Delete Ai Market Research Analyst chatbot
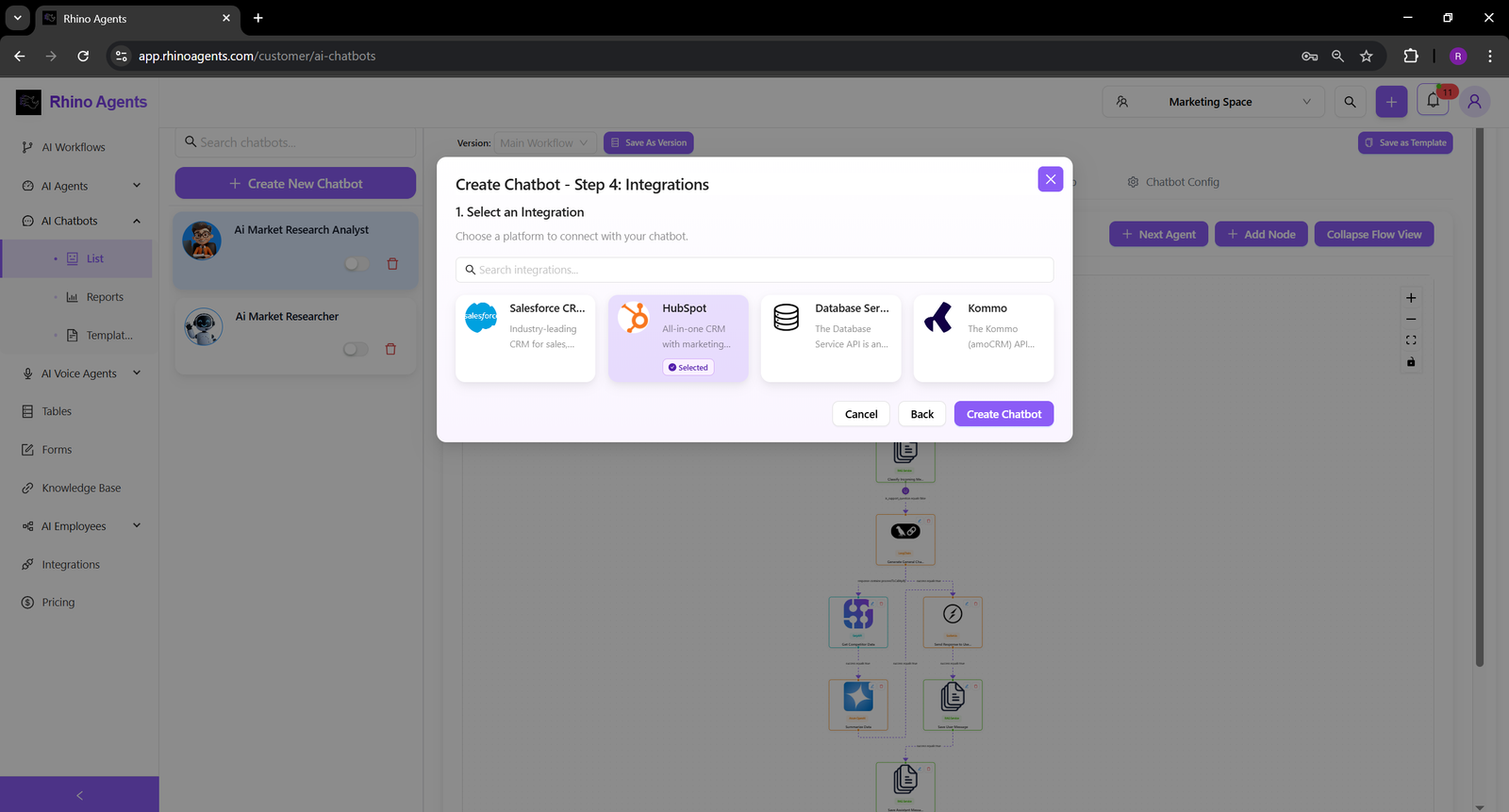Viewport: 1509px width, 812px height. pyautogui.click(x=392, y=264)
